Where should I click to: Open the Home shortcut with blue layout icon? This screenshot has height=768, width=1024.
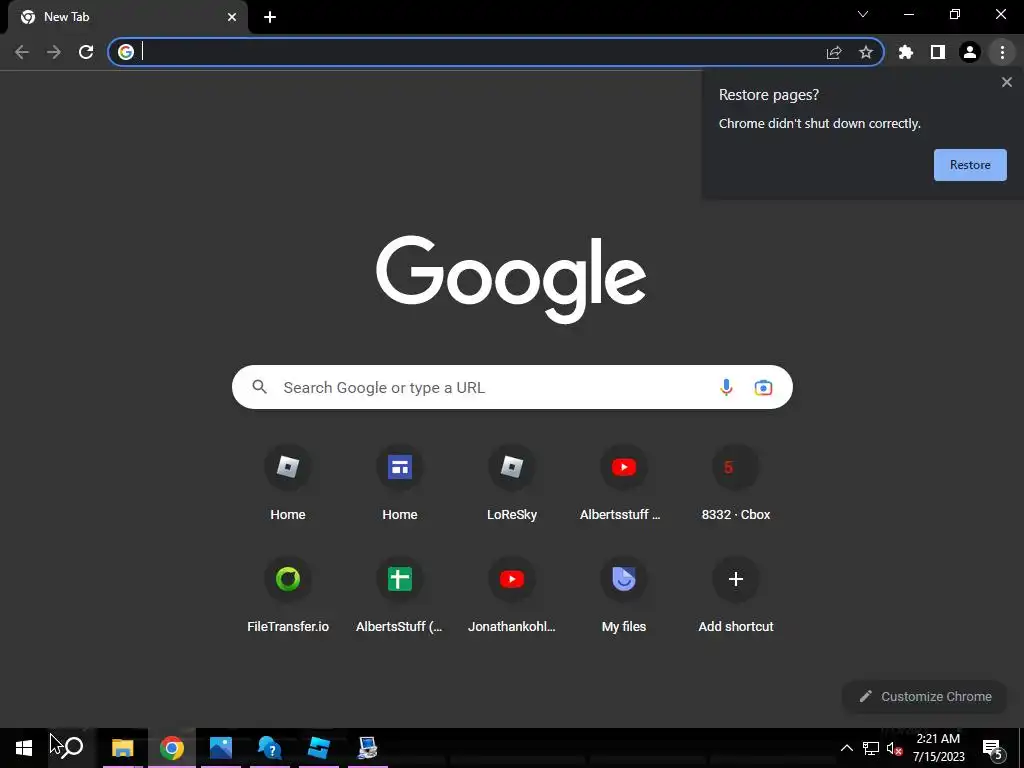point(400,483)
